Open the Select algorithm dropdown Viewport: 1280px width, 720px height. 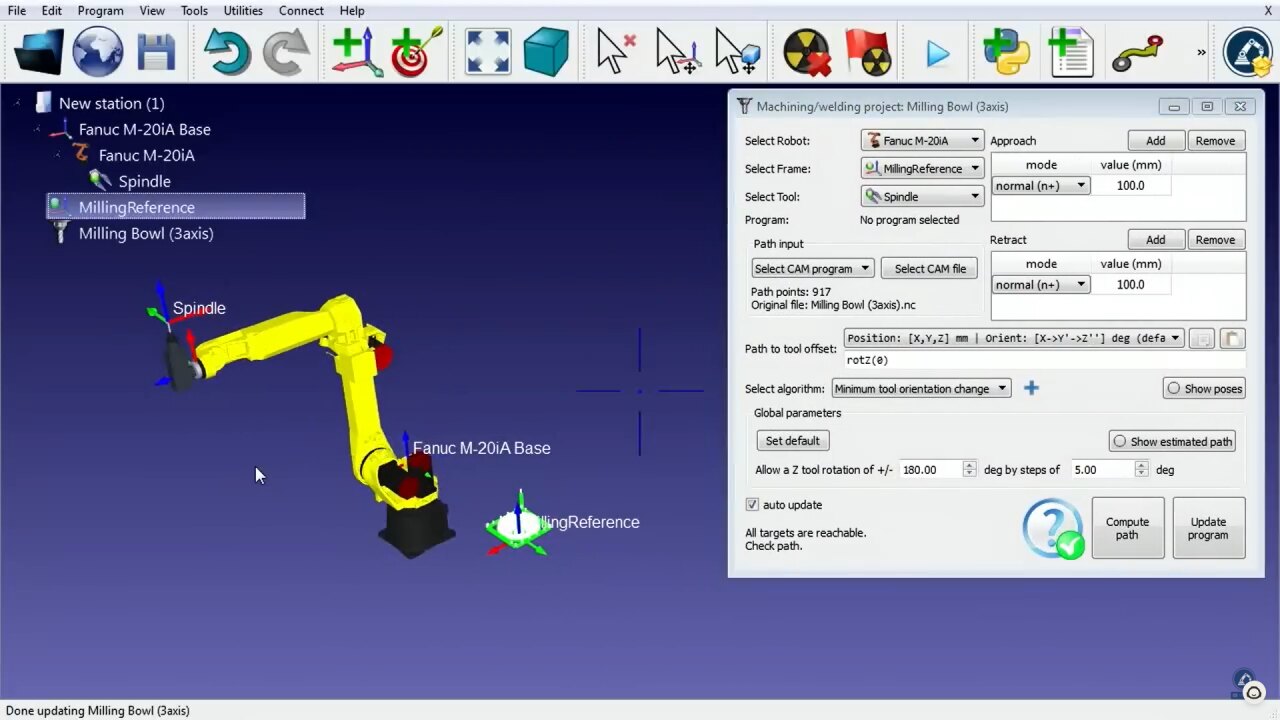[921, 389]
